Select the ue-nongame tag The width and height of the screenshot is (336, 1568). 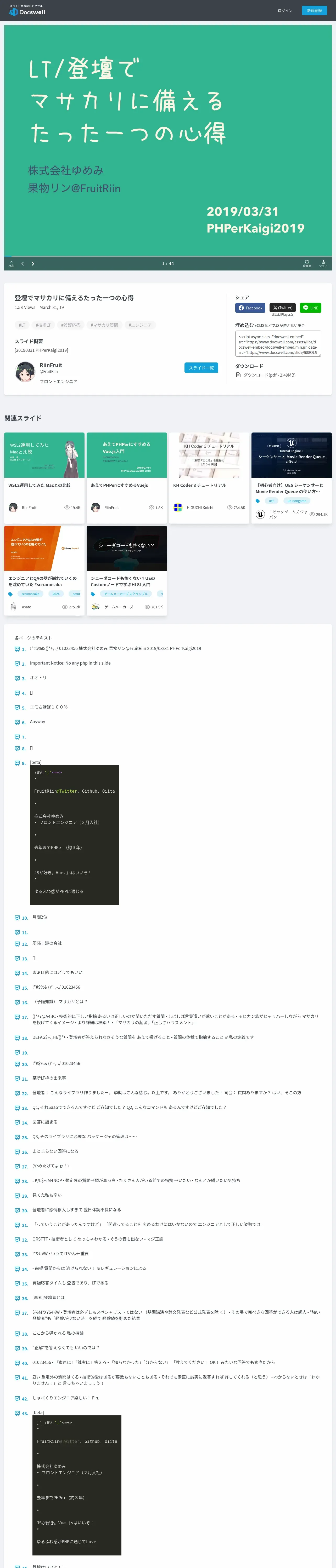pos(297,501)
